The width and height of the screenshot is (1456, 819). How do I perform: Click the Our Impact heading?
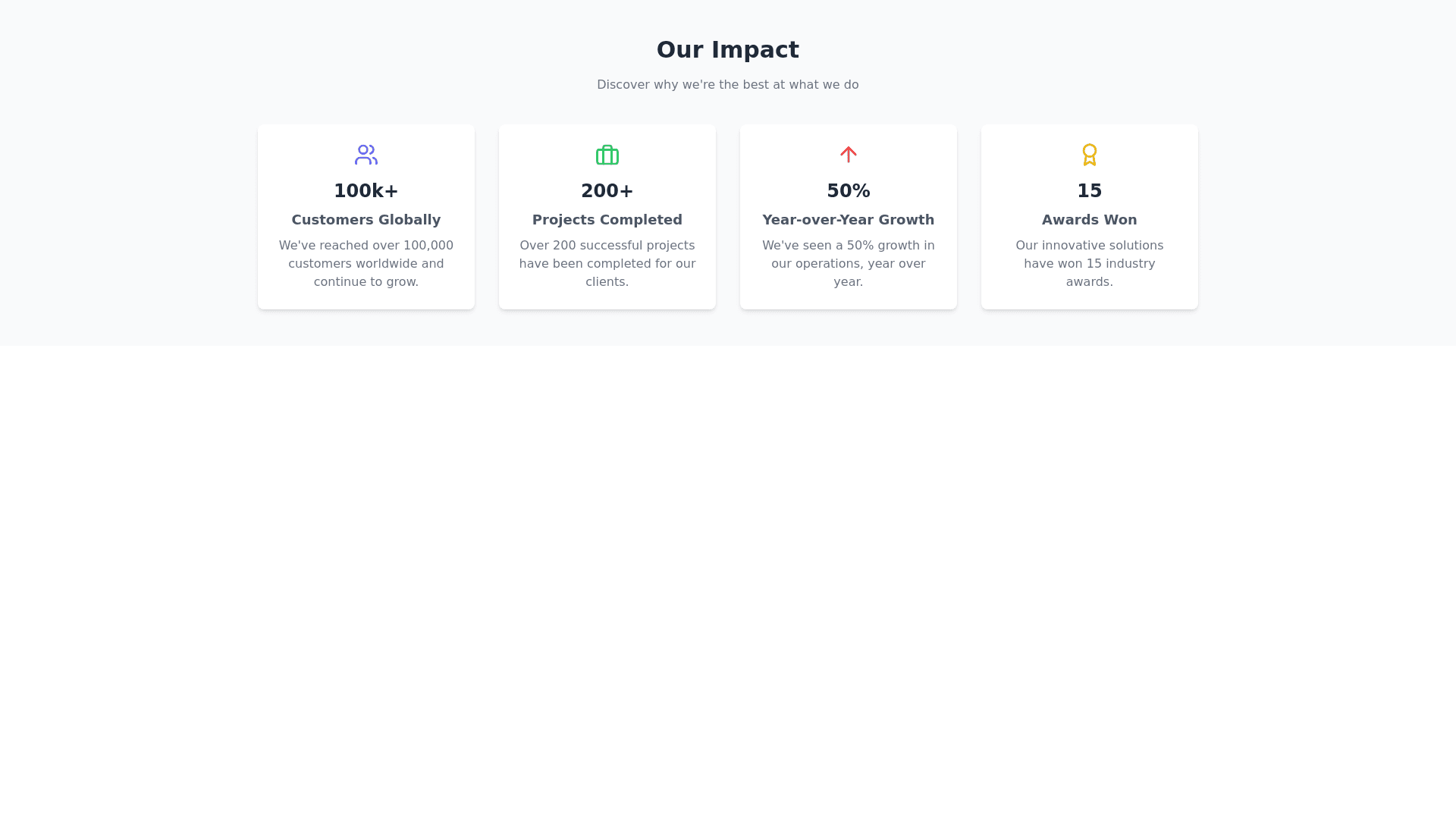727,50
